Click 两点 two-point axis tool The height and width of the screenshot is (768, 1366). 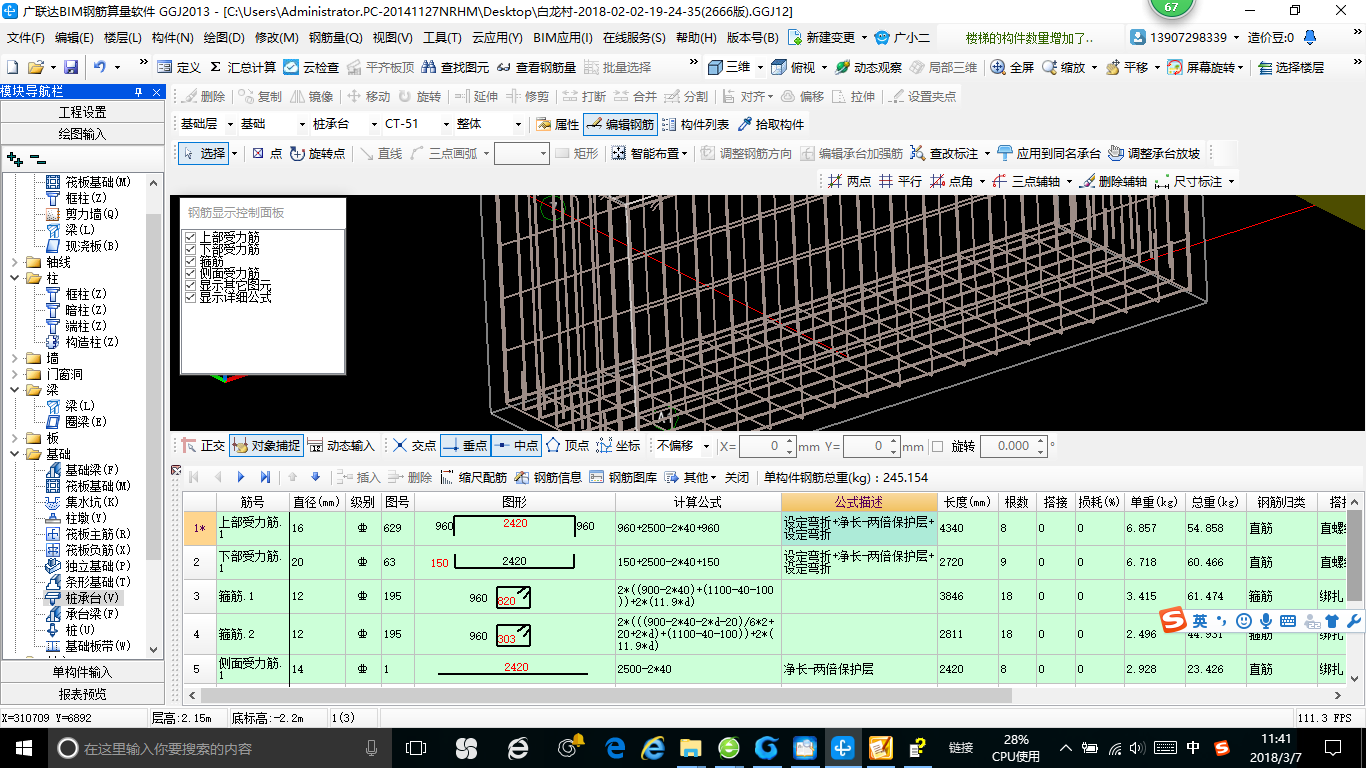(848, 181)
